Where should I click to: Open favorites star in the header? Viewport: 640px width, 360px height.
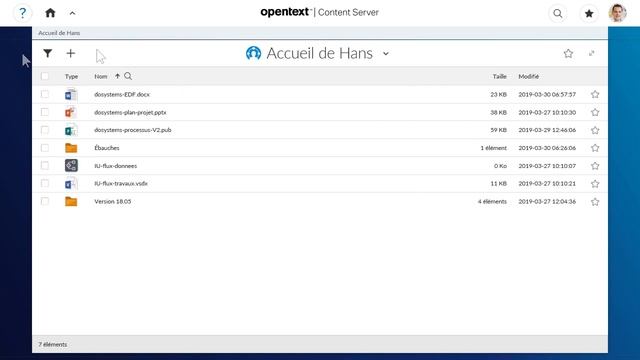pyautogui.click(x=589, y=13)
